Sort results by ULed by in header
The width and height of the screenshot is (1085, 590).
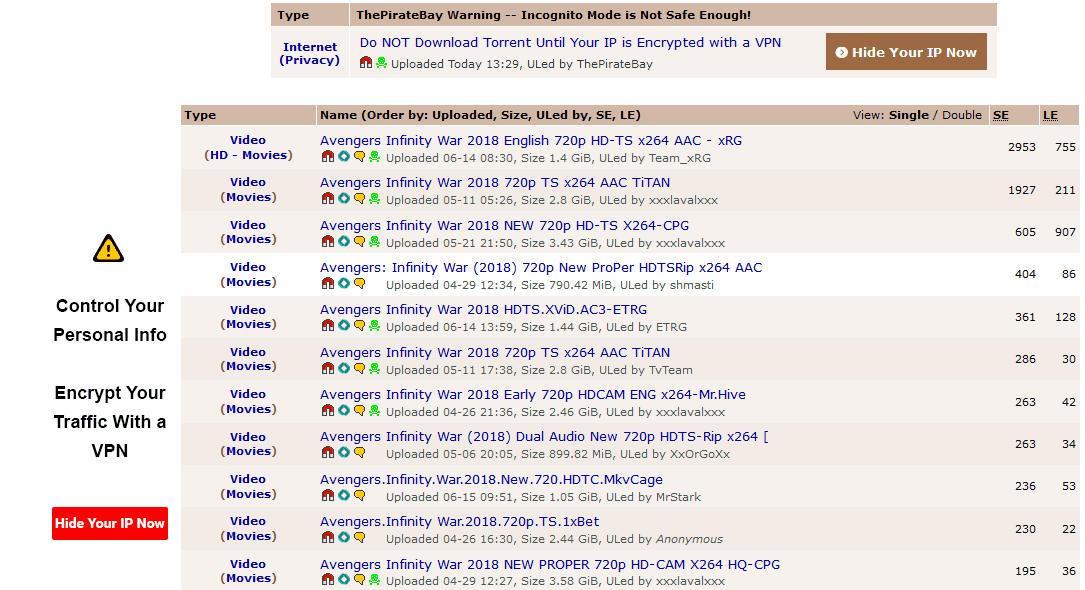[x=563, y=115]
